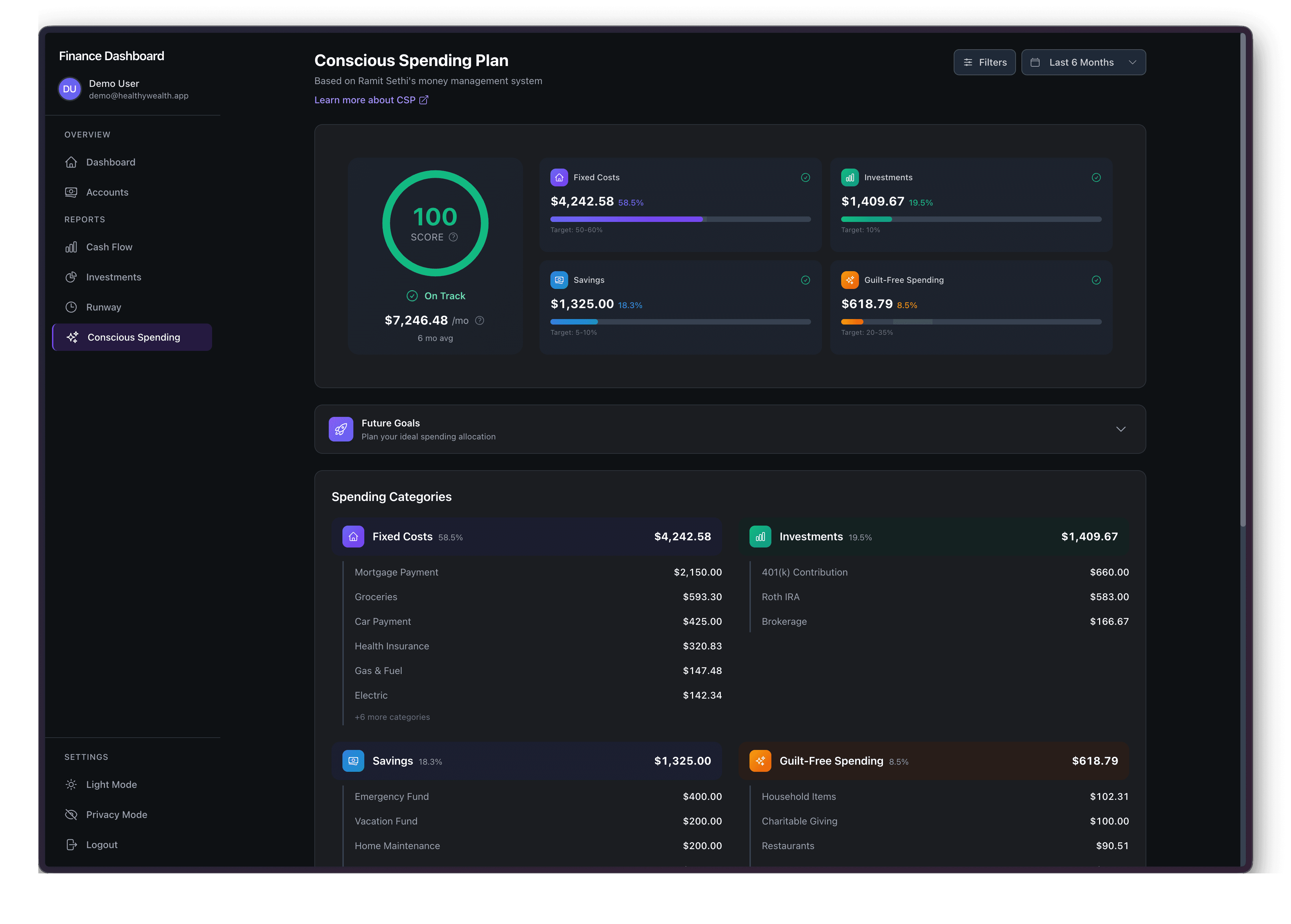Screen dimensions: 1291x924
Task: Click the rocket icon in Future Goals
Action: [x=341, y=430]
